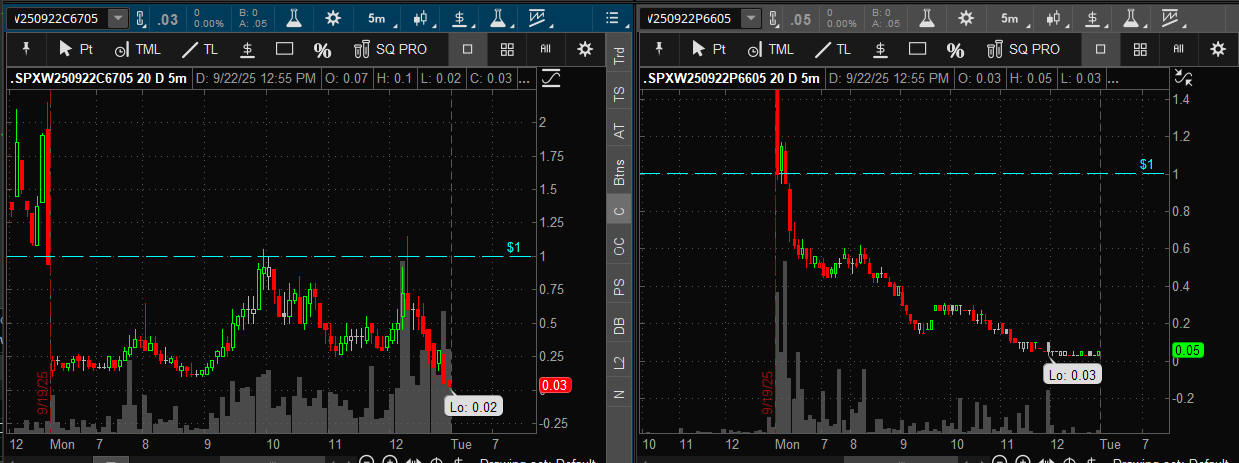
Task: Open the 5m timeframe dropdown on right chart
Action: (1012, 18)
